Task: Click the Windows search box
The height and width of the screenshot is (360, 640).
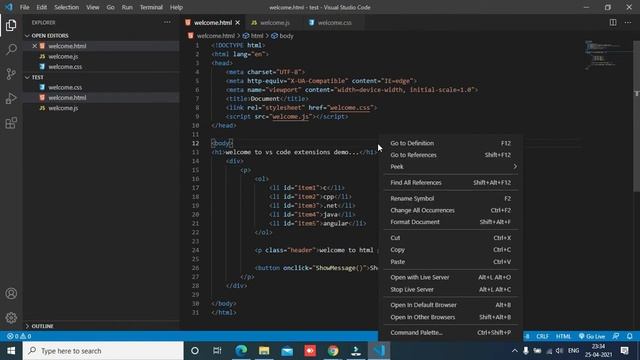Action: click(x=103, y=351)
